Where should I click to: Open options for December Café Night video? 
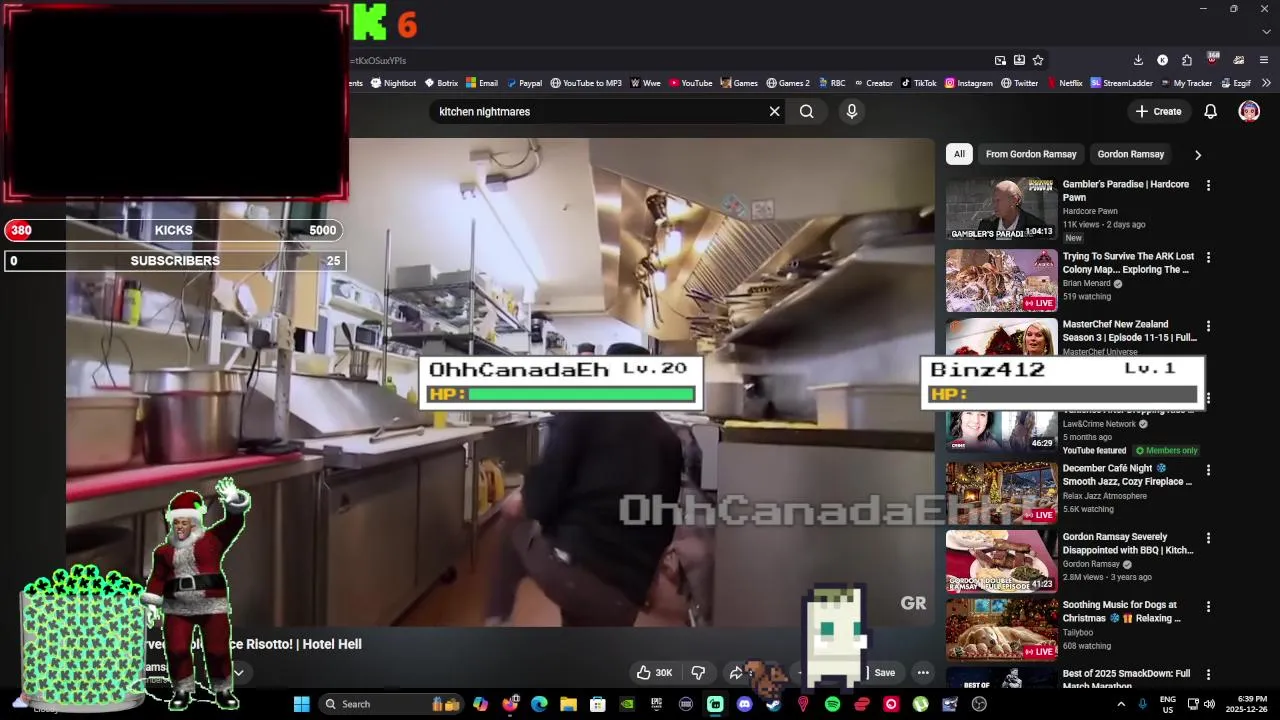(x=1208, y=469)
